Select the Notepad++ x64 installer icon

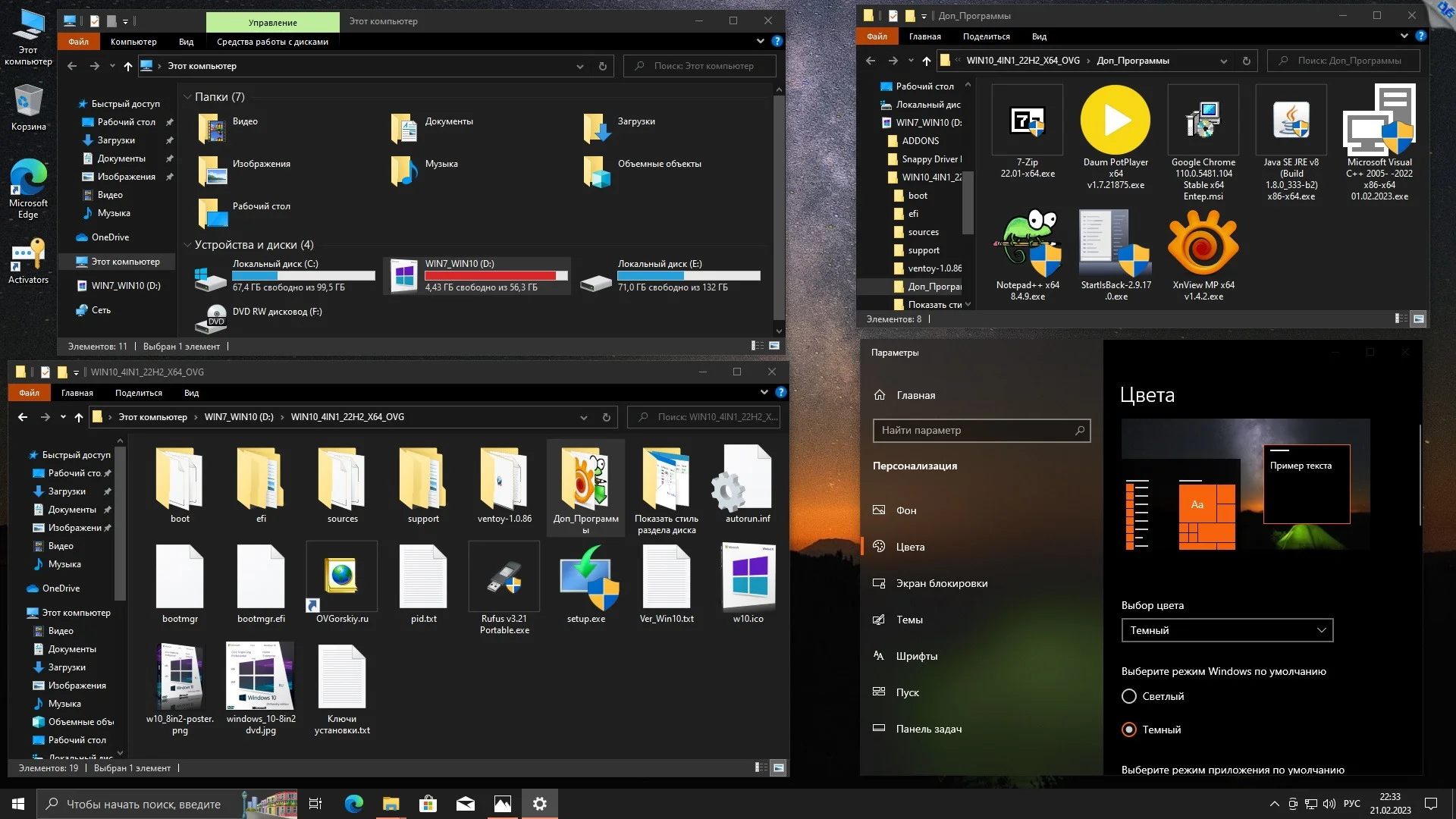[1028, 244]
